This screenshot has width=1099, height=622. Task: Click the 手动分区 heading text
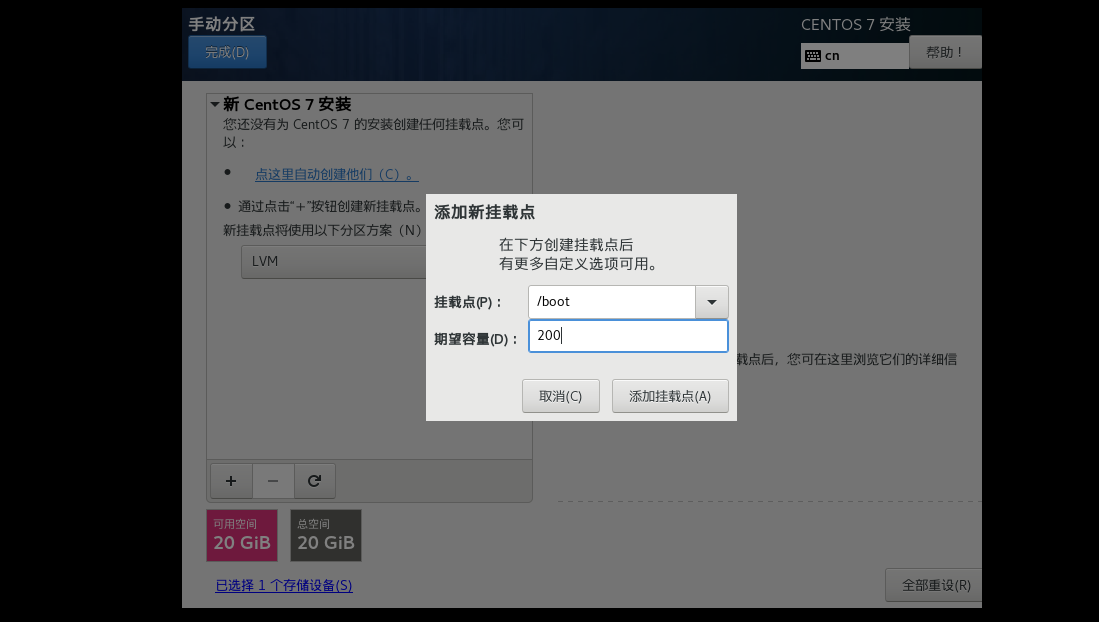click(221, 24)
